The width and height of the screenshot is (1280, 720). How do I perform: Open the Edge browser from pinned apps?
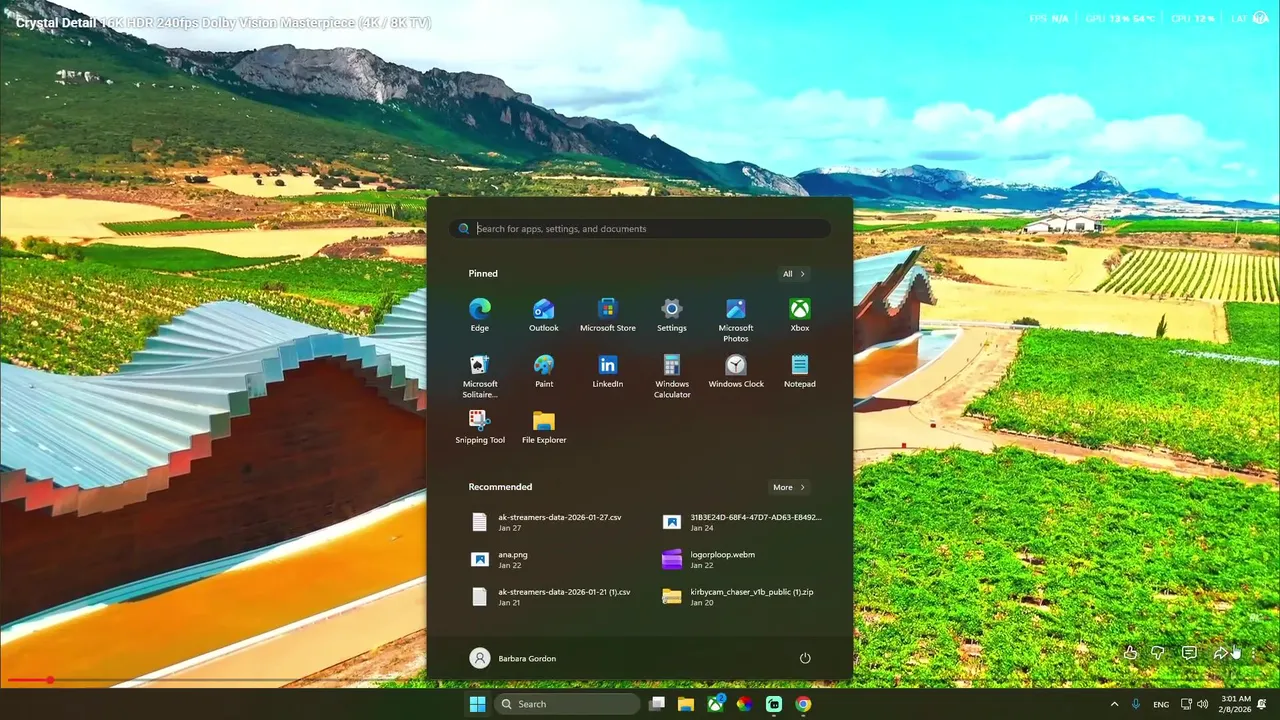pyautogui.click(x=480, y=315)
